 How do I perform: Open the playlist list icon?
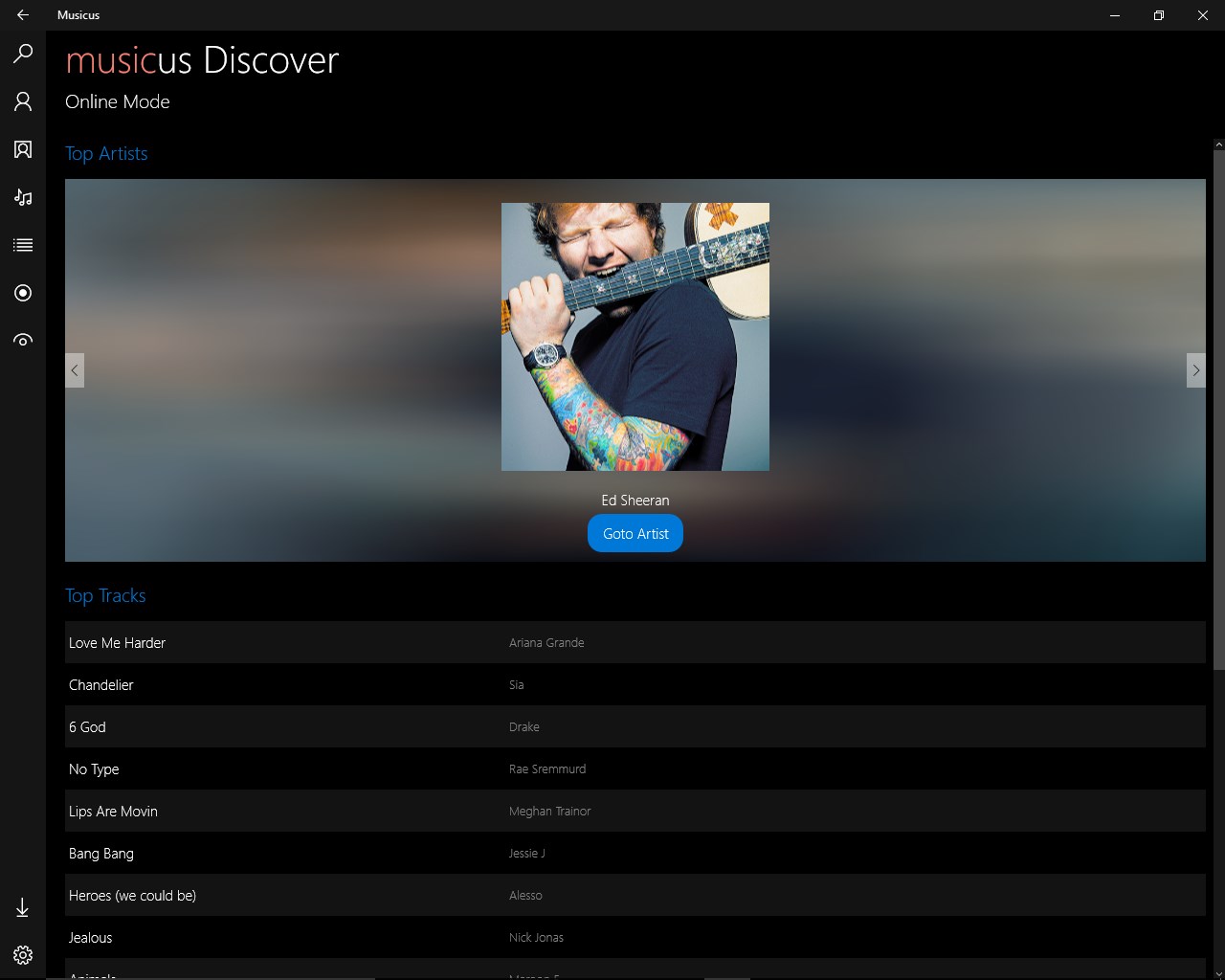point(23,245)
